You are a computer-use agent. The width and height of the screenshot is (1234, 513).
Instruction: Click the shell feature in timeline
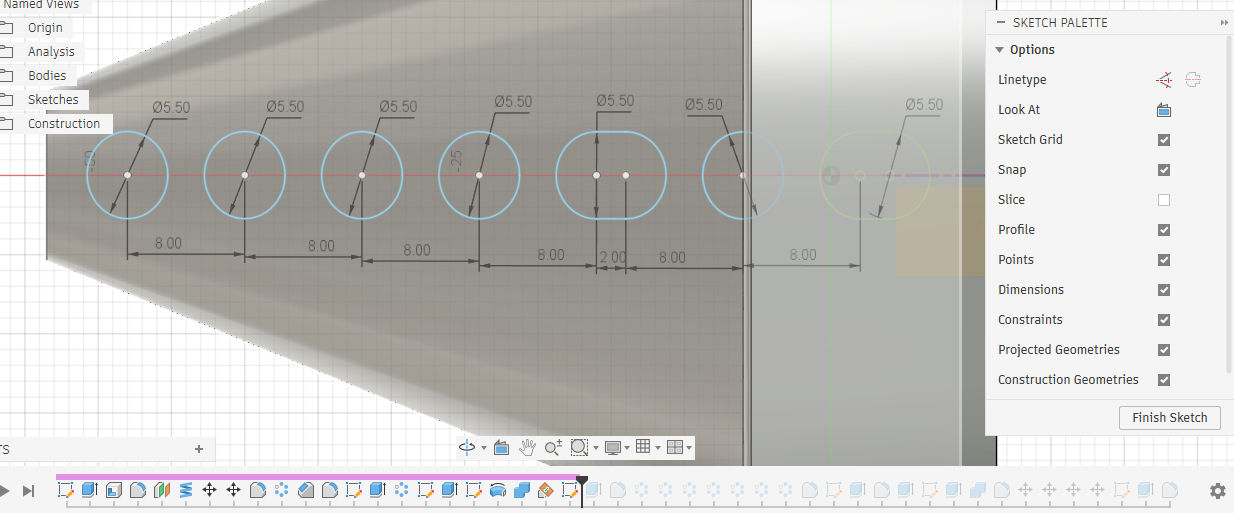113,490
